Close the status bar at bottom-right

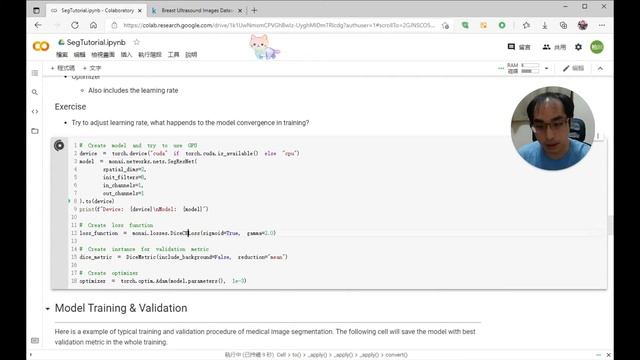(x=608, y=355)
